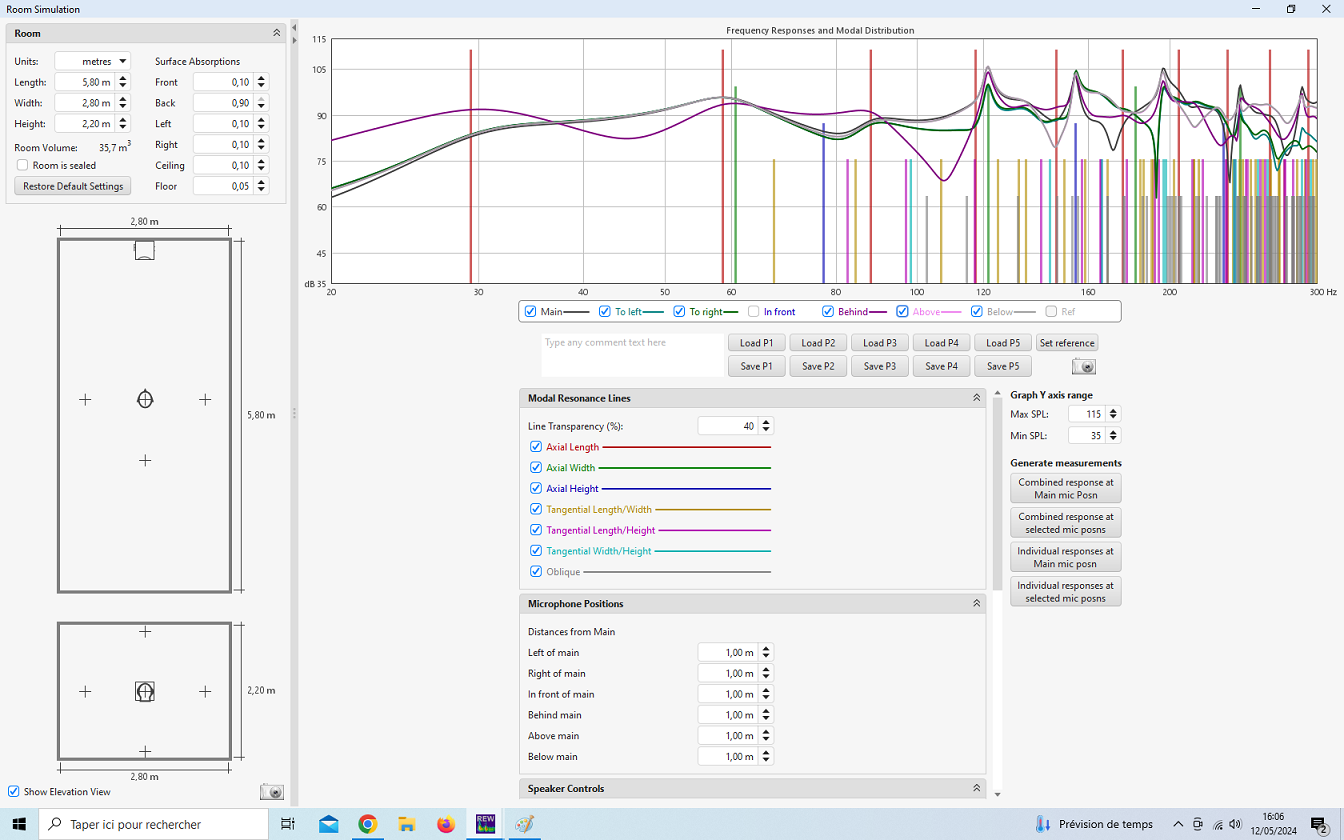The width and height of the screenshot is (1344, 840).
Task: Open File Explorer from the taskbar
Action: pos(407,824)
